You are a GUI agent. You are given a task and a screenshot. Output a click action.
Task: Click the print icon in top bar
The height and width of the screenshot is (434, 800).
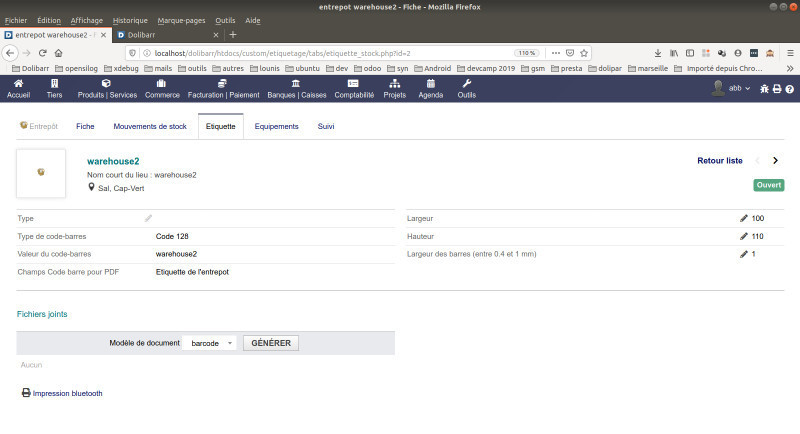777,89
